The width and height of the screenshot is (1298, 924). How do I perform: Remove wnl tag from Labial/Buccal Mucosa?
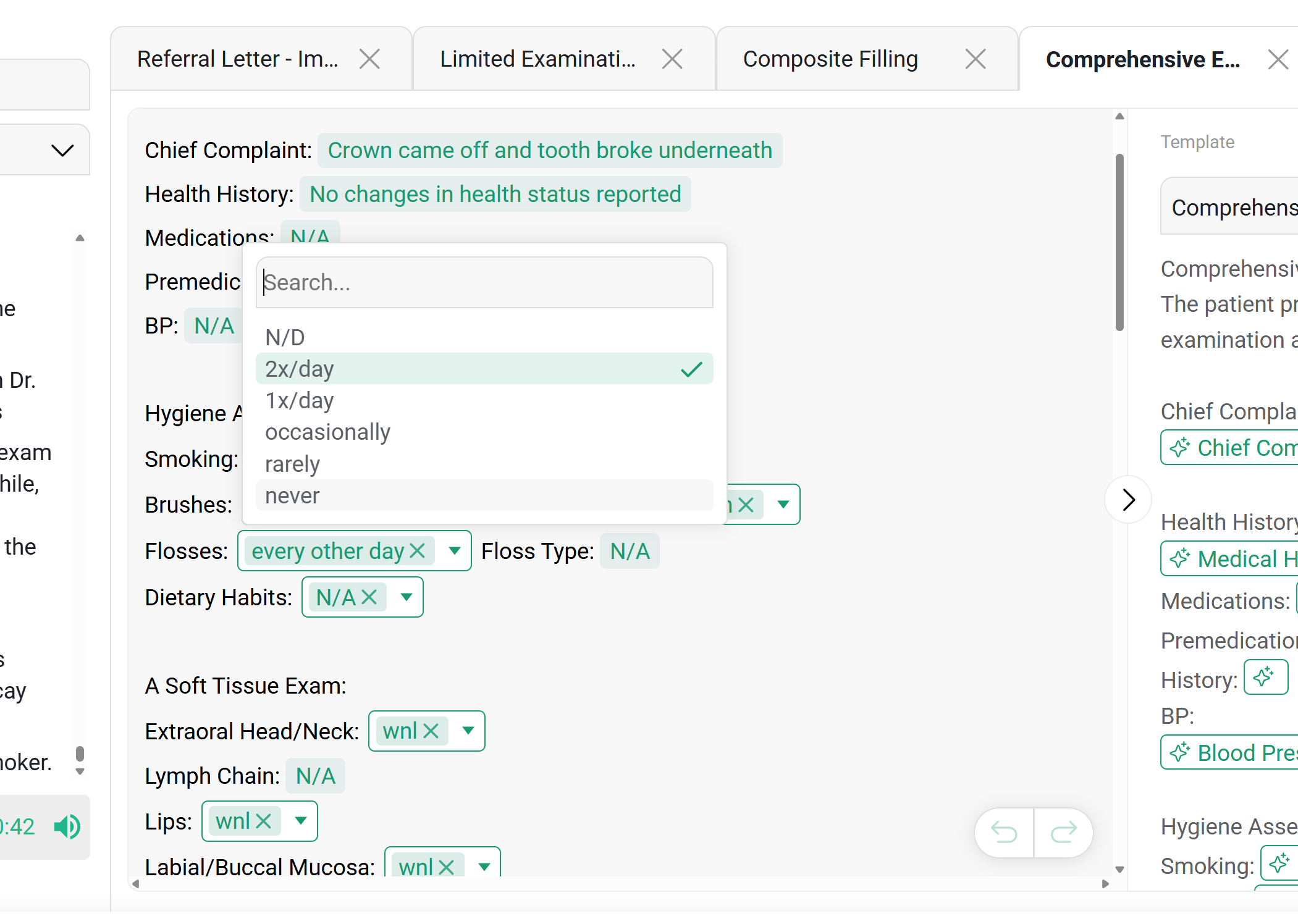pos(447,867)
